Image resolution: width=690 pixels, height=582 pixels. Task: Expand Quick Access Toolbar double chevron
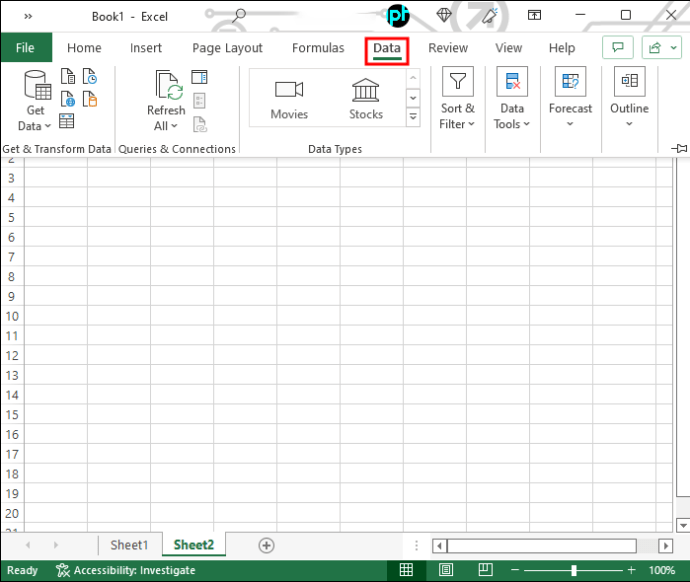click(x=28, y=16)
